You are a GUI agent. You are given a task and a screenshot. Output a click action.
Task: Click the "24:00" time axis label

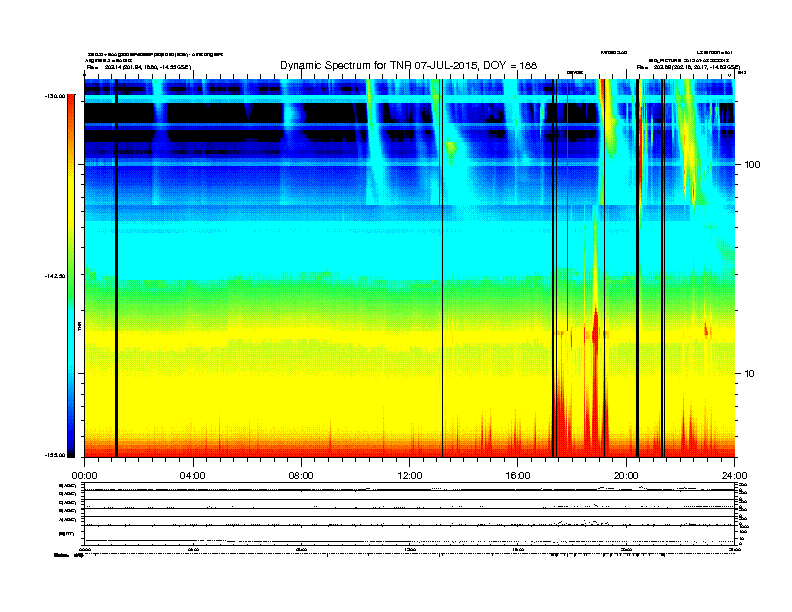coord(734,476)
